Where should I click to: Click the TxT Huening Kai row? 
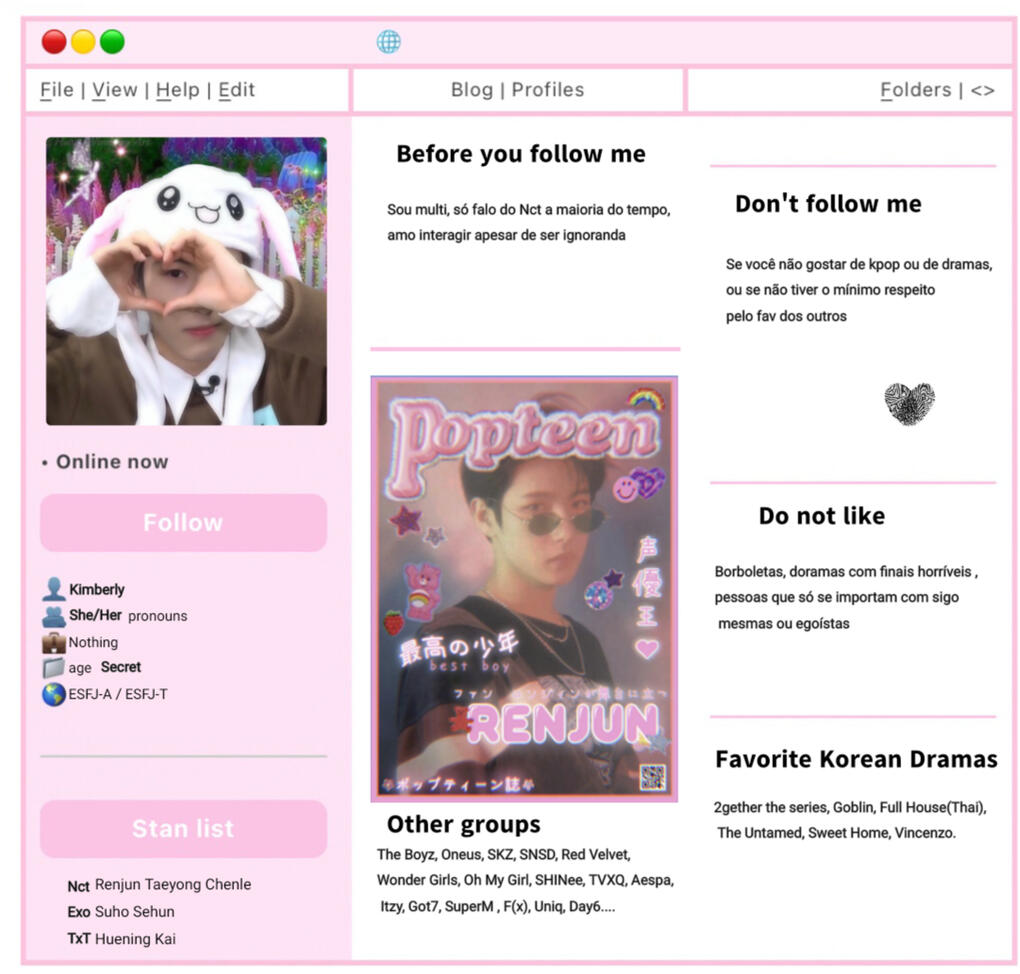(x=122, y=939)
